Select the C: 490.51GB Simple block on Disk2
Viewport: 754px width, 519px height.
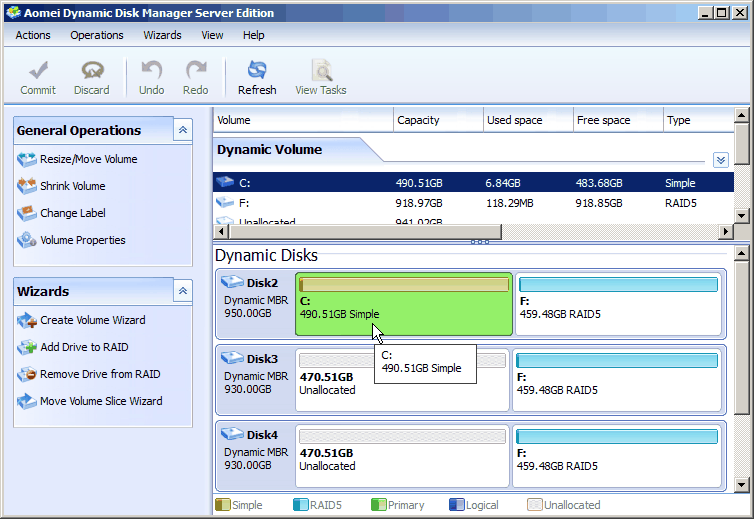click(x=404, y=304)
